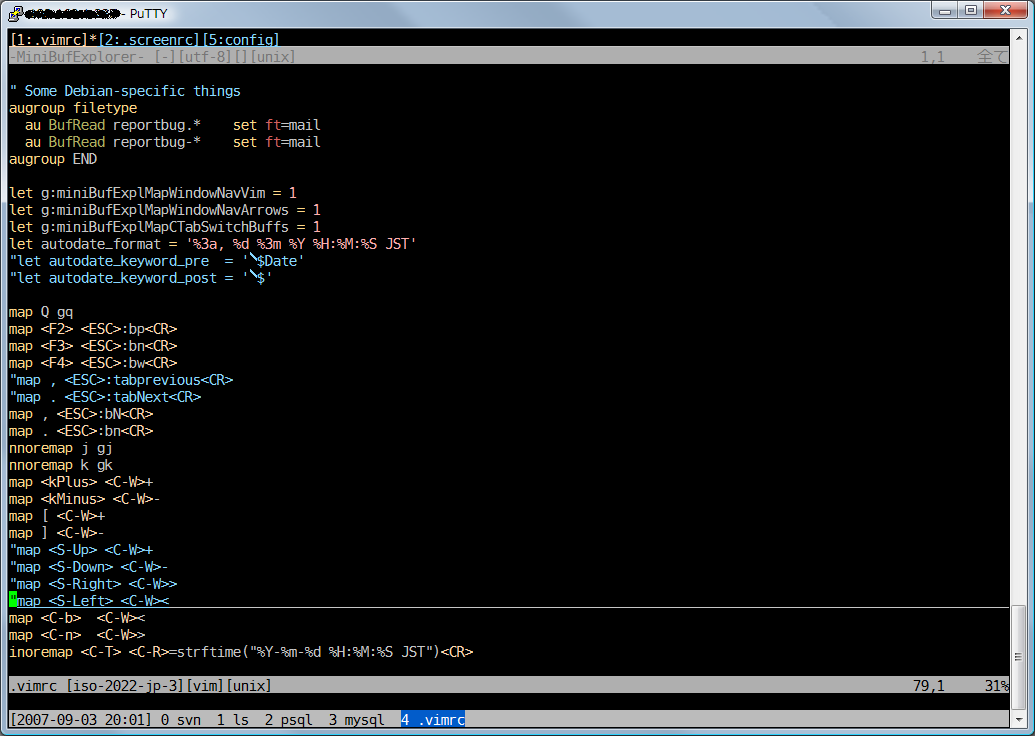Close the PuTTY terminal window
Viewport: 1035px width, 736px height.
[x=1007, y=10]
